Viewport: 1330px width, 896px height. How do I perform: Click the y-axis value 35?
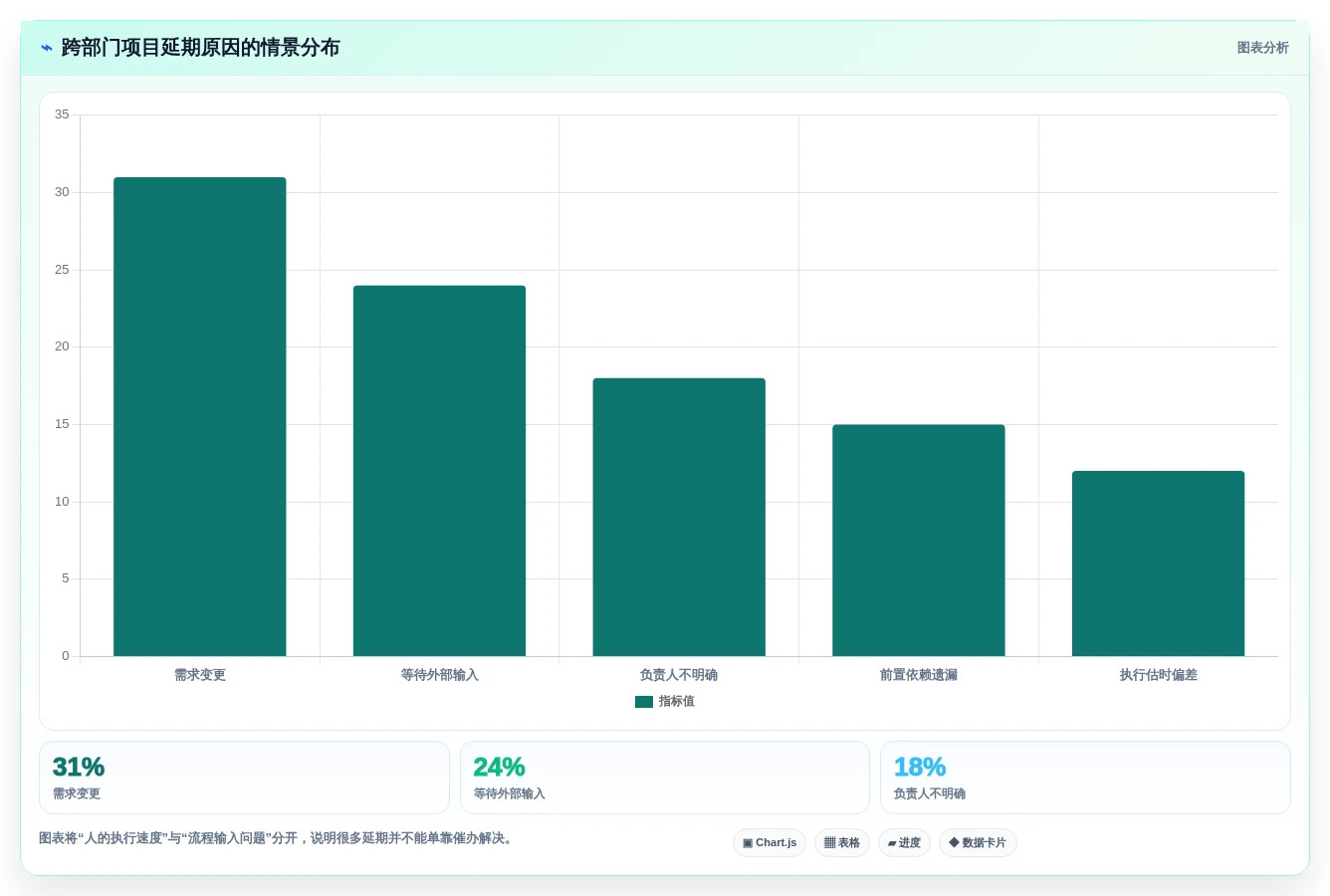click(x=62, y=114)
